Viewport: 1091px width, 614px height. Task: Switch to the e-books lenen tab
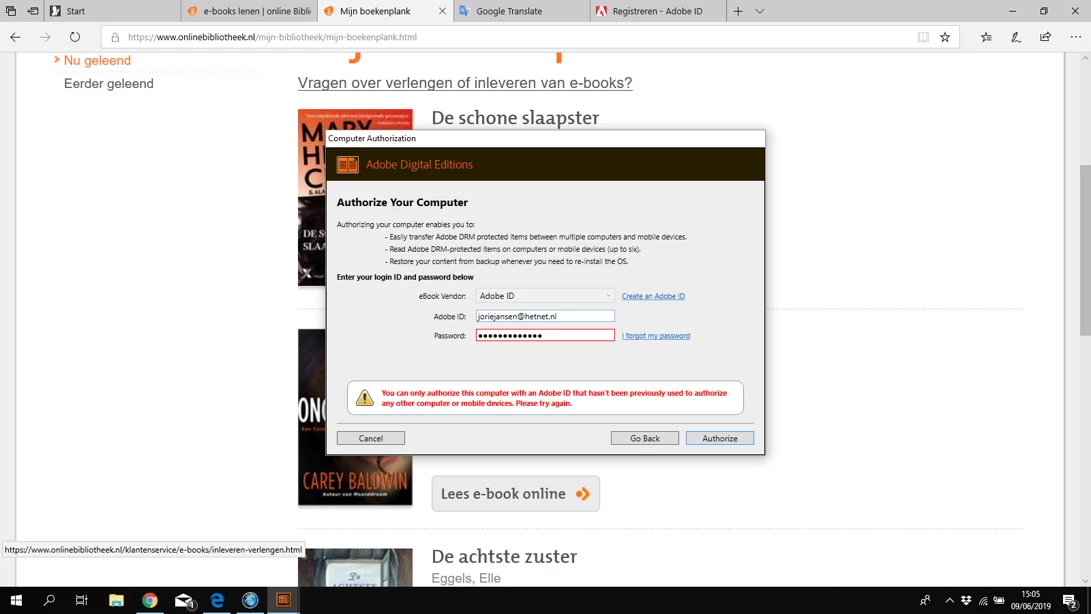pos(250,11)
